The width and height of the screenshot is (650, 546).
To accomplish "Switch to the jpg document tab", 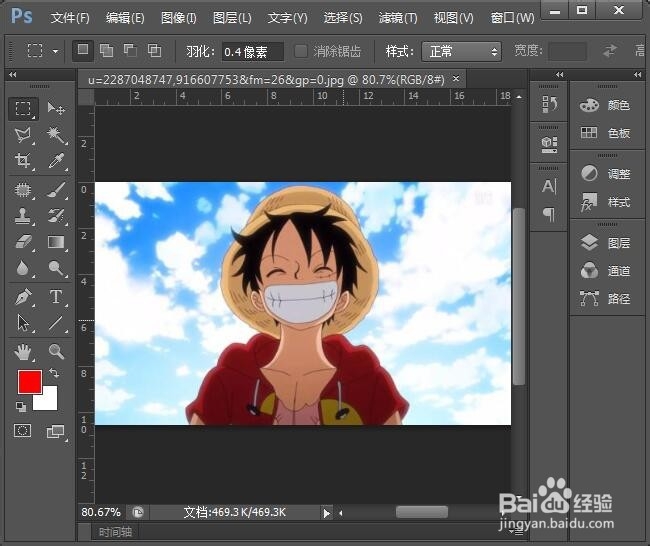I will tap(266, 79).
